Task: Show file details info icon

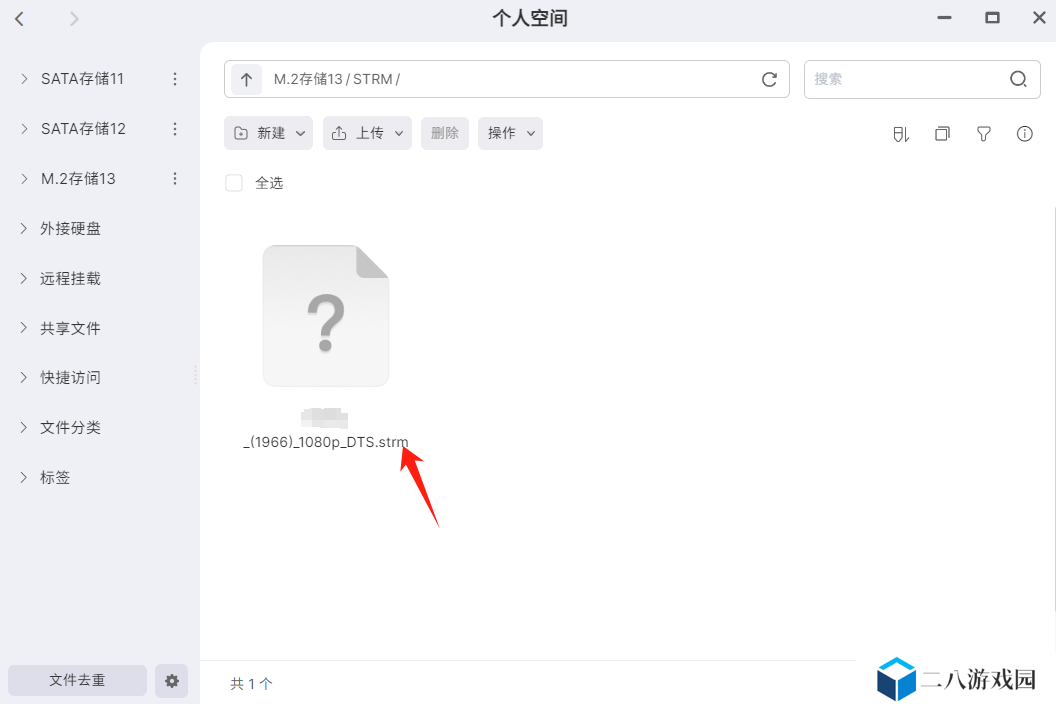Action: 1024,134
